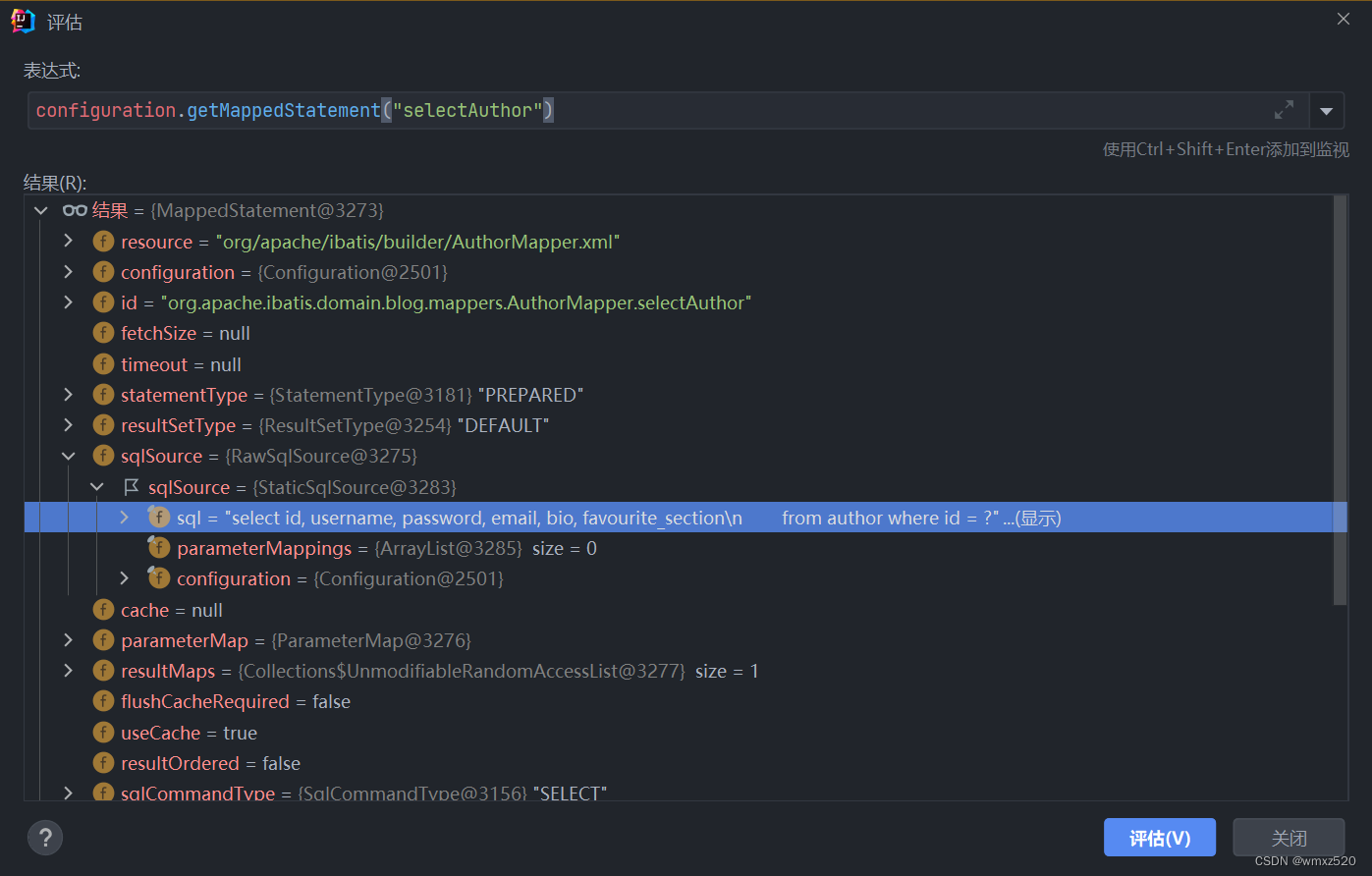This screenshot has width=1372, height=876.
Task: Click the field icon beside sqlSource RawSqlSource
Action: 103,456
